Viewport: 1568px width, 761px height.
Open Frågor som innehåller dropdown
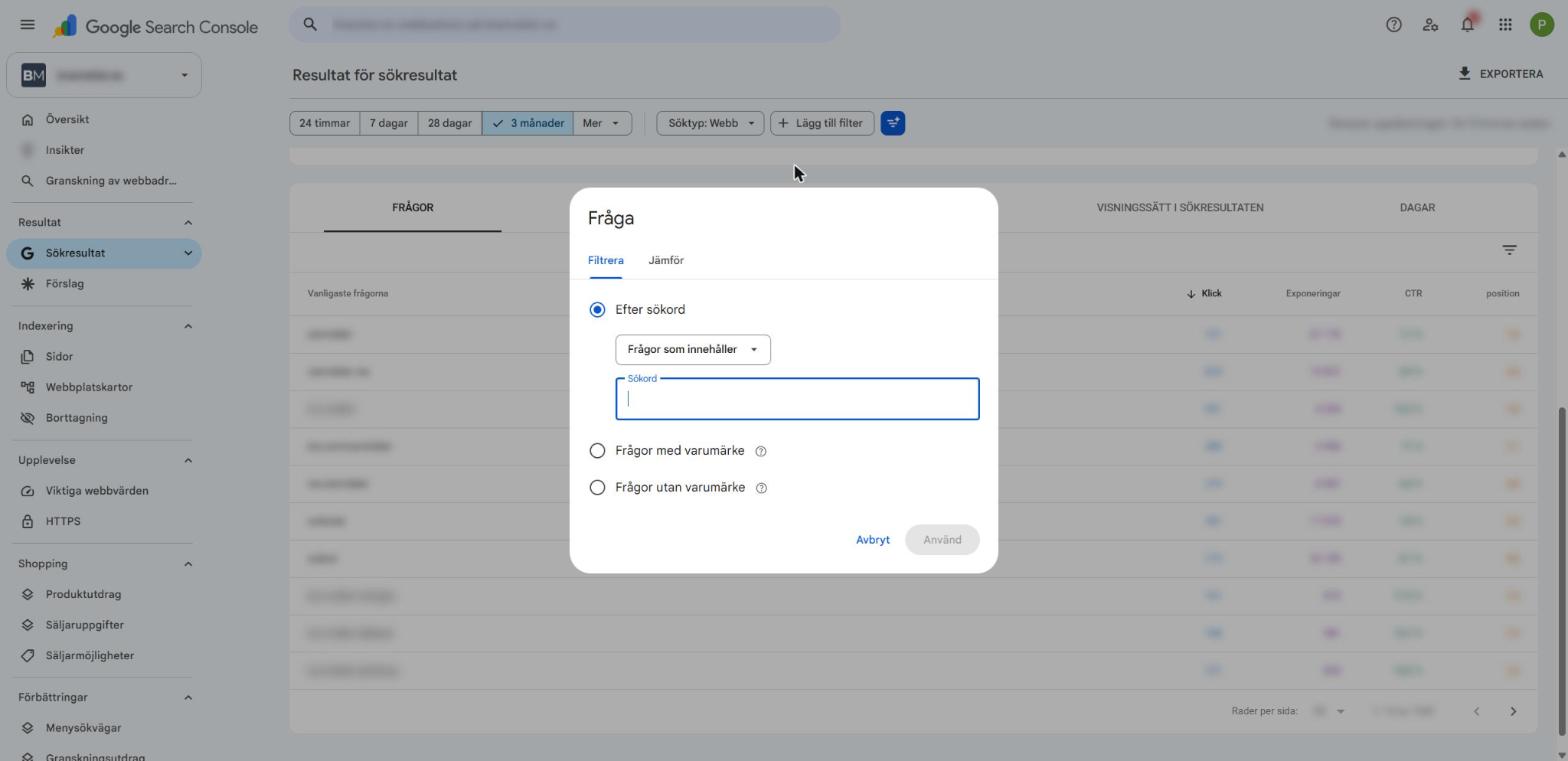693,350
